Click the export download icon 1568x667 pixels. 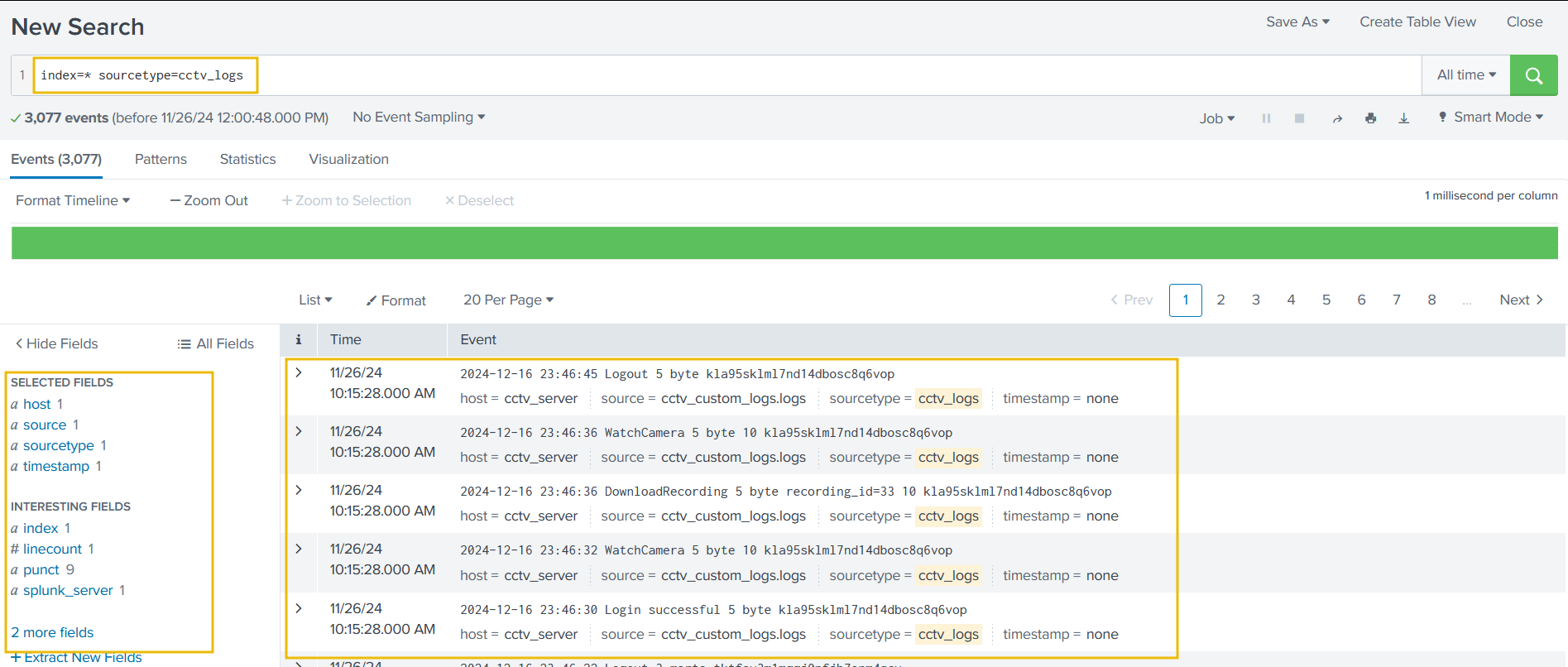[1404, 118]
